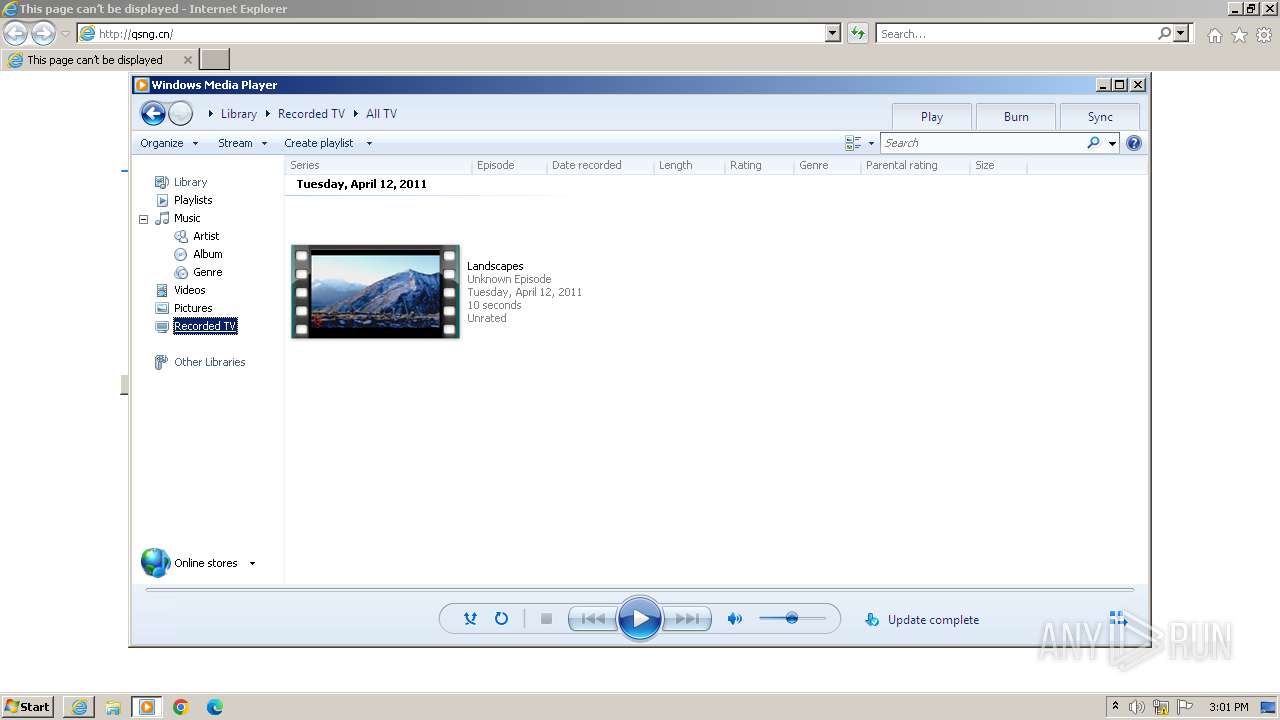1280x720 pixels.
Task: Select Genre under Music
Action: pos(208,272)
